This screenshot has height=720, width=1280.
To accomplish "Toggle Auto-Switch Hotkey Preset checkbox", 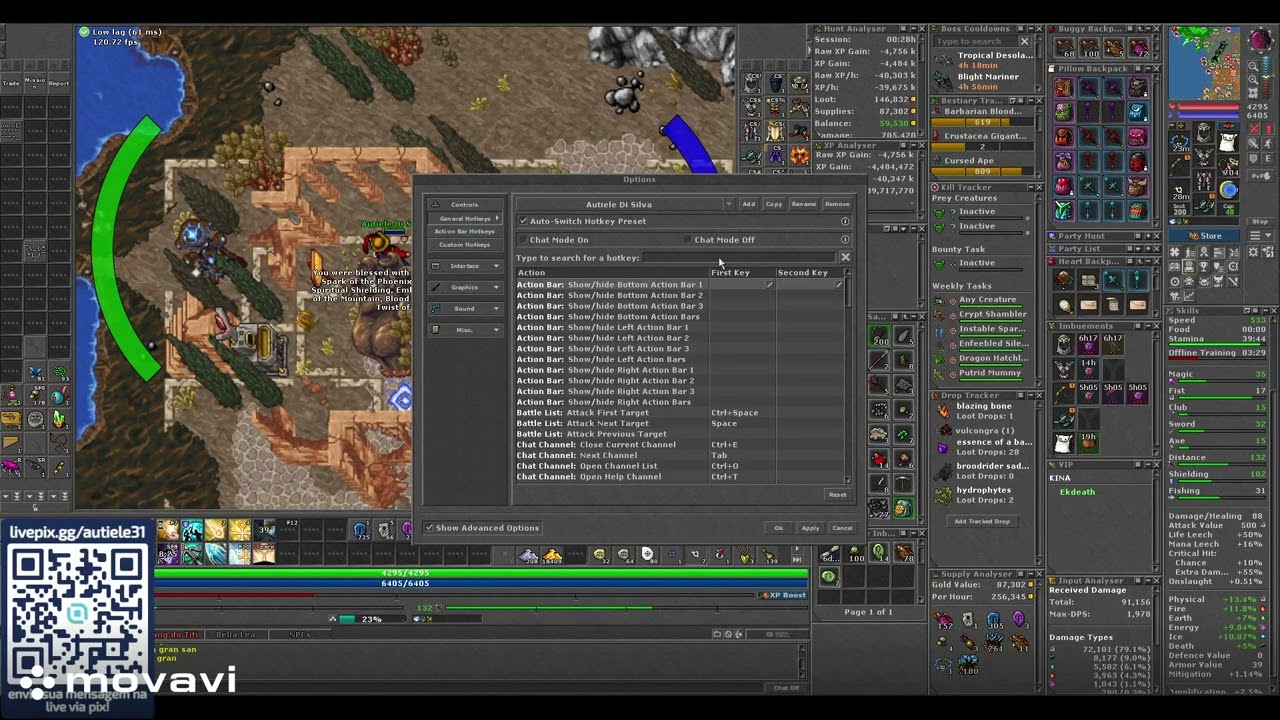I will point(523,221).
